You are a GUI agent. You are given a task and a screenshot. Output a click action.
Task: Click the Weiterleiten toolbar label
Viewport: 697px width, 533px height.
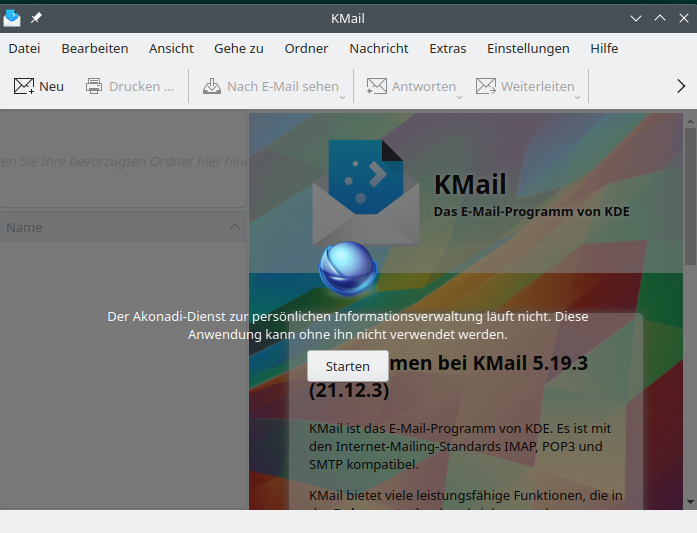[537, 86]
